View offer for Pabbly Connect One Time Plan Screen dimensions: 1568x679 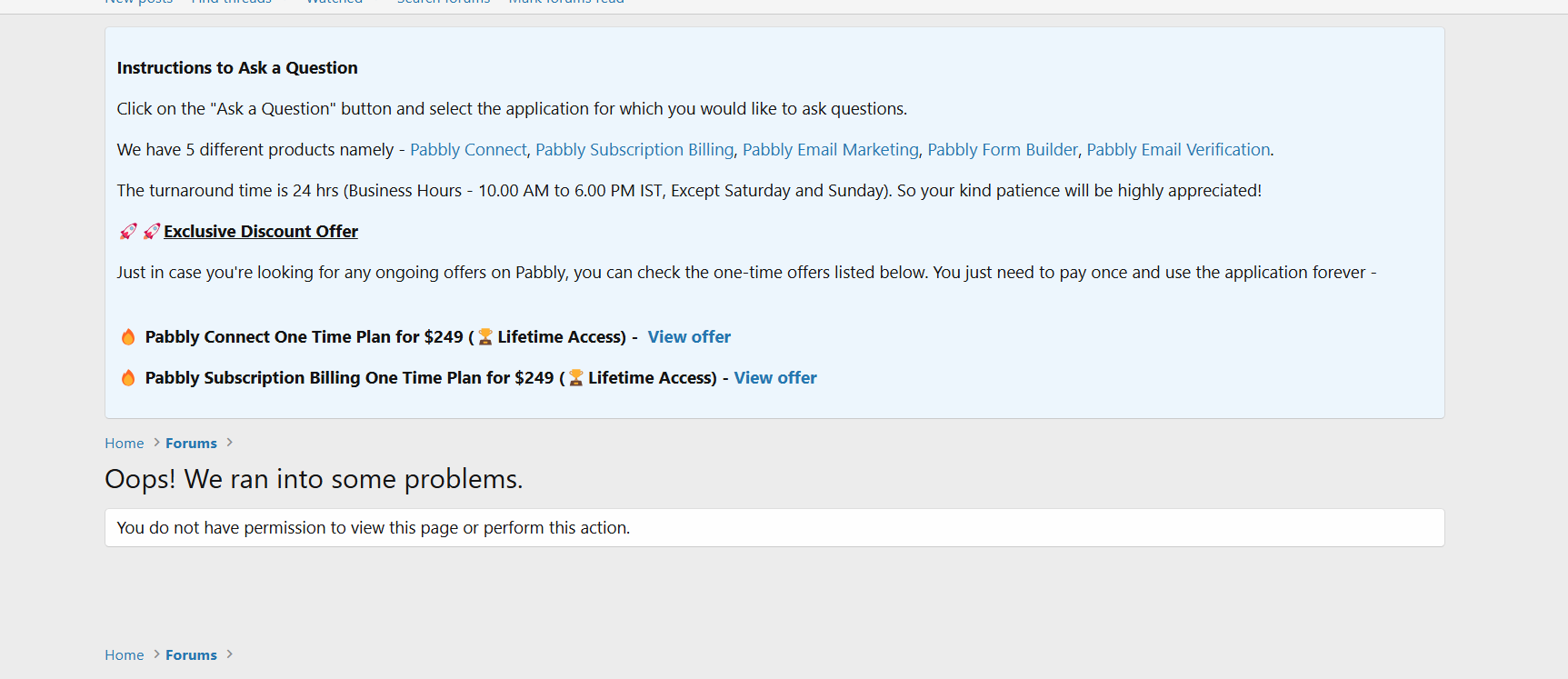689,337
